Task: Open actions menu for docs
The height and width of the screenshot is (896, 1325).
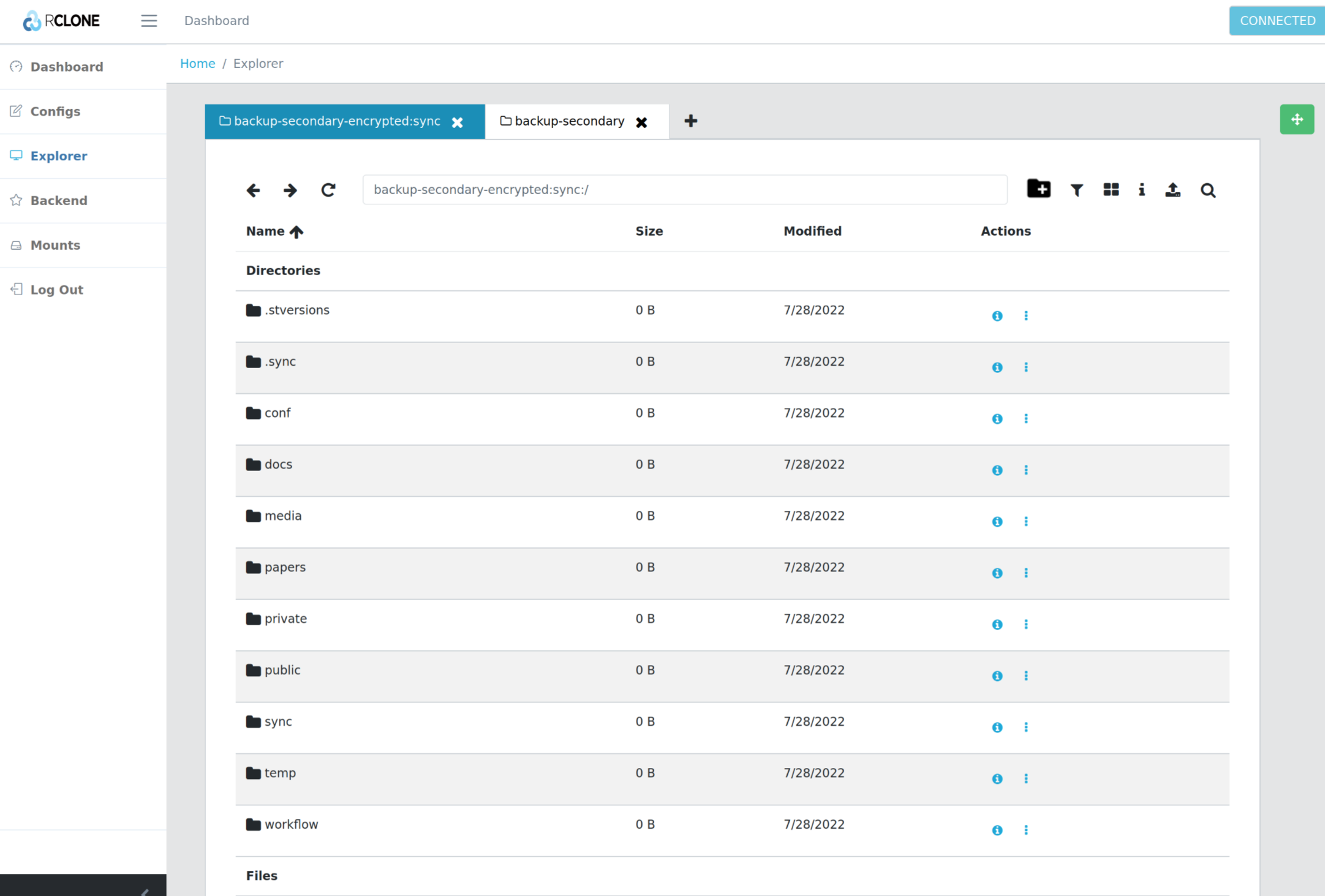Action: pos(1026,470)
